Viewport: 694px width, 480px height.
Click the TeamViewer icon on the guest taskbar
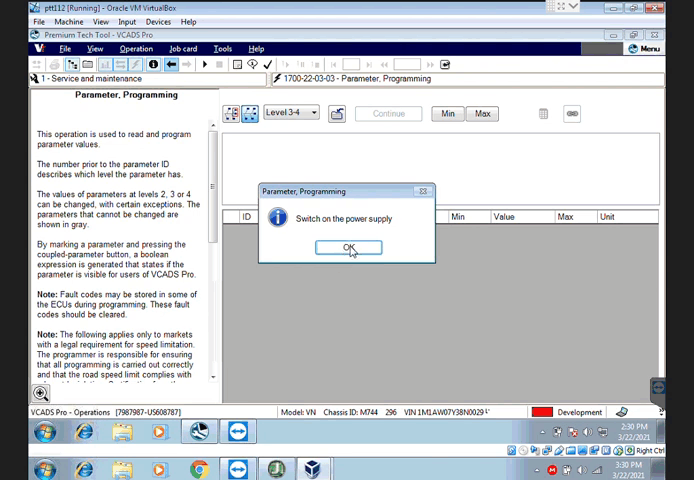tap(238, 431)
